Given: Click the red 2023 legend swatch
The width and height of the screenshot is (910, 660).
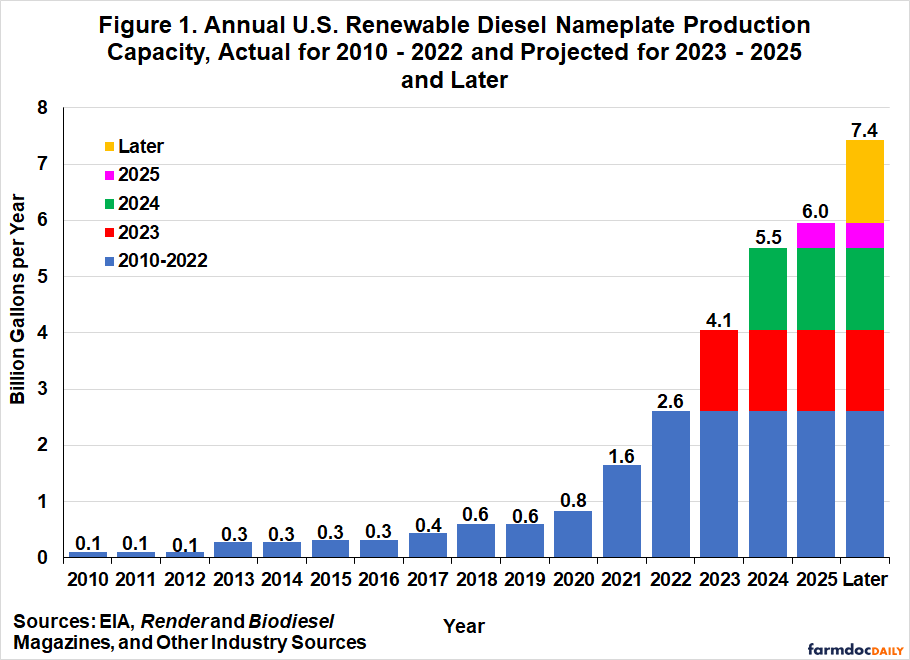Looking at the screenshot, I should 109,233.
